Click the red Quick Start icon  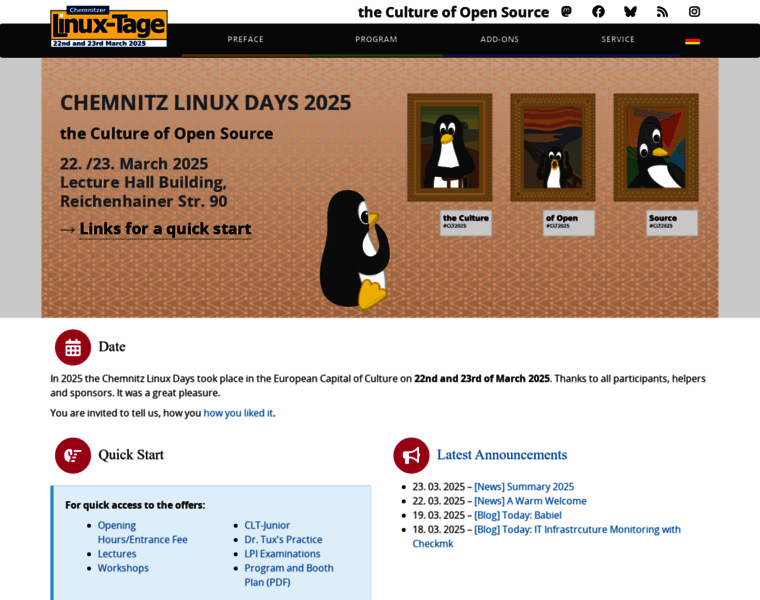pyautogui.click(x=73, y=456)
